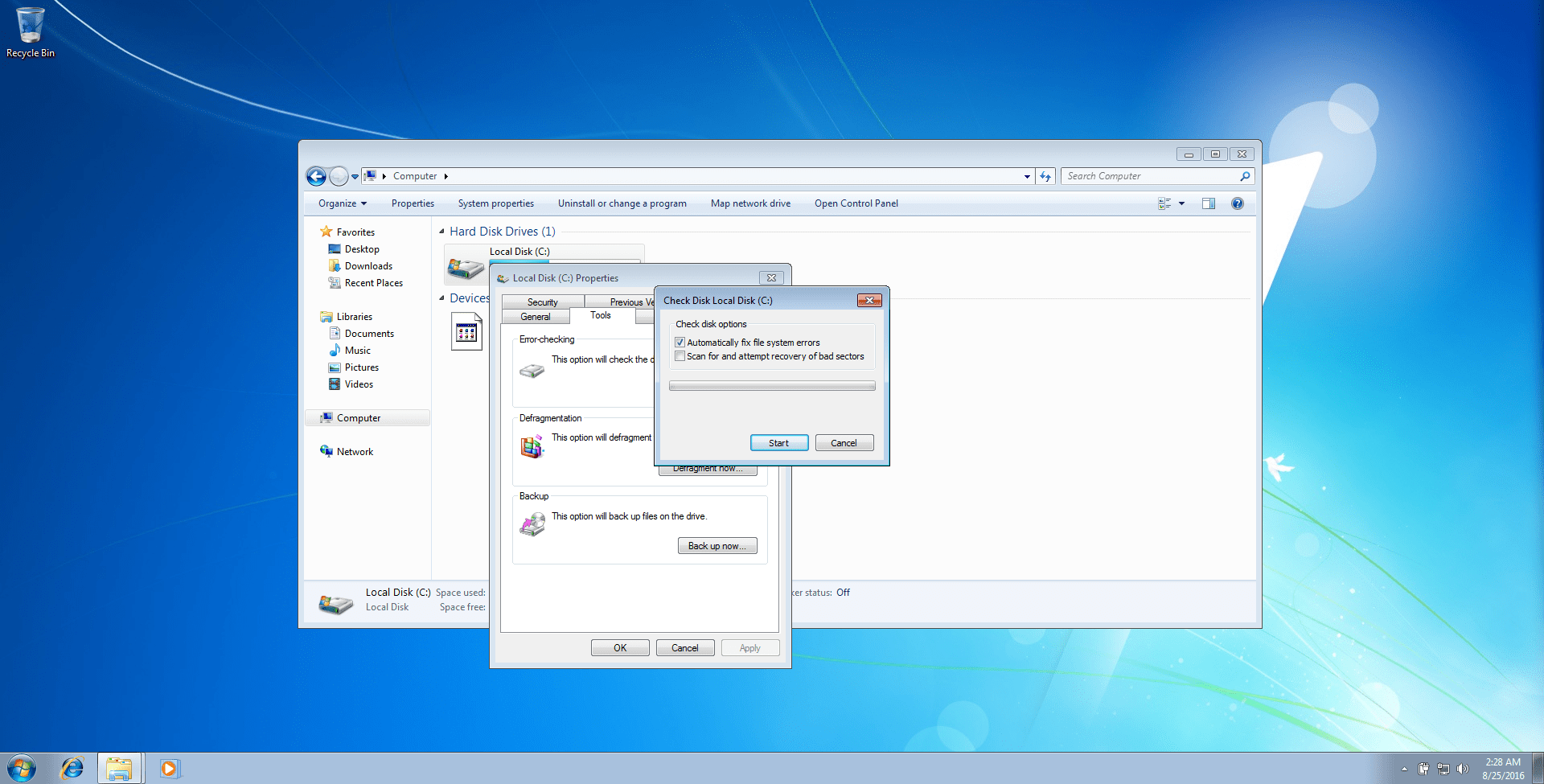Click the removable device icon under Devices
This screenshot has width=1544, height=784.
pyautogui.click(x=466, y=331)
